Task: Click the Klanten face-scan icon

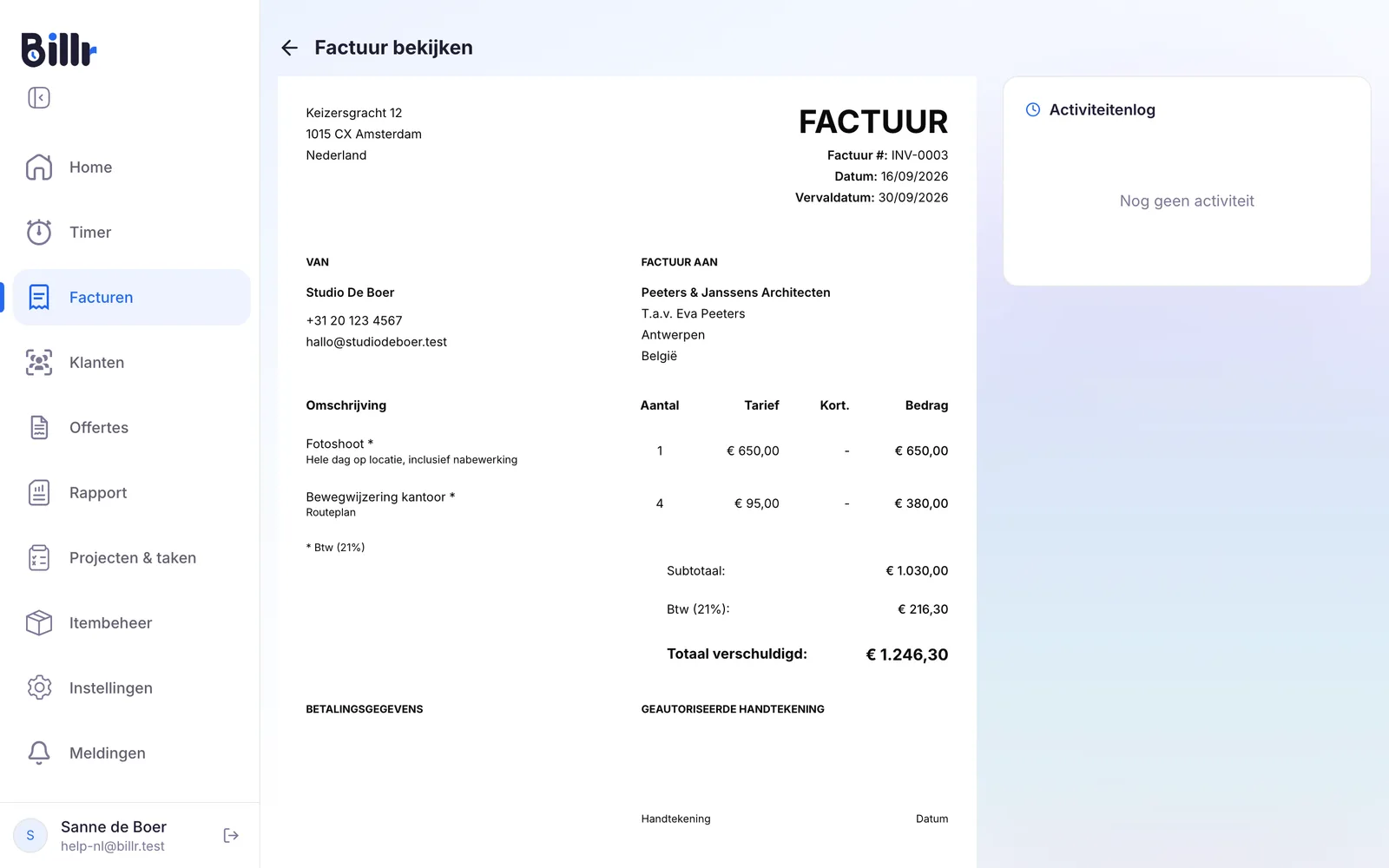Action: [39, 362]
